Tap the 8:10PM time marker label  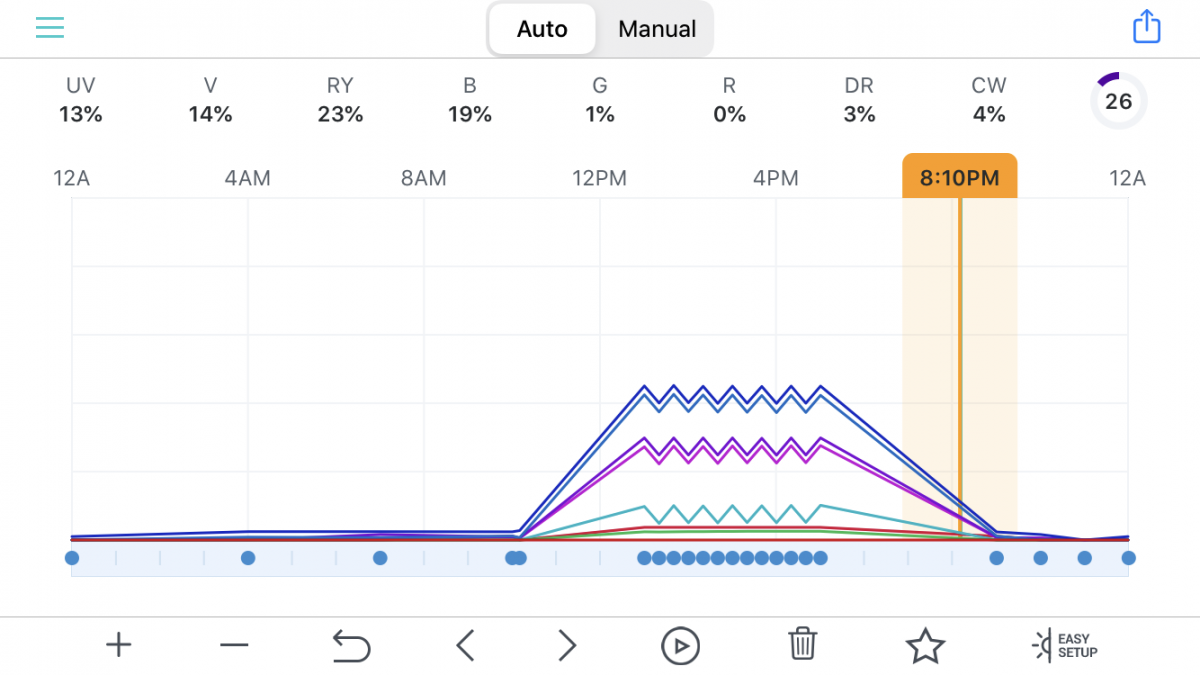959,180
